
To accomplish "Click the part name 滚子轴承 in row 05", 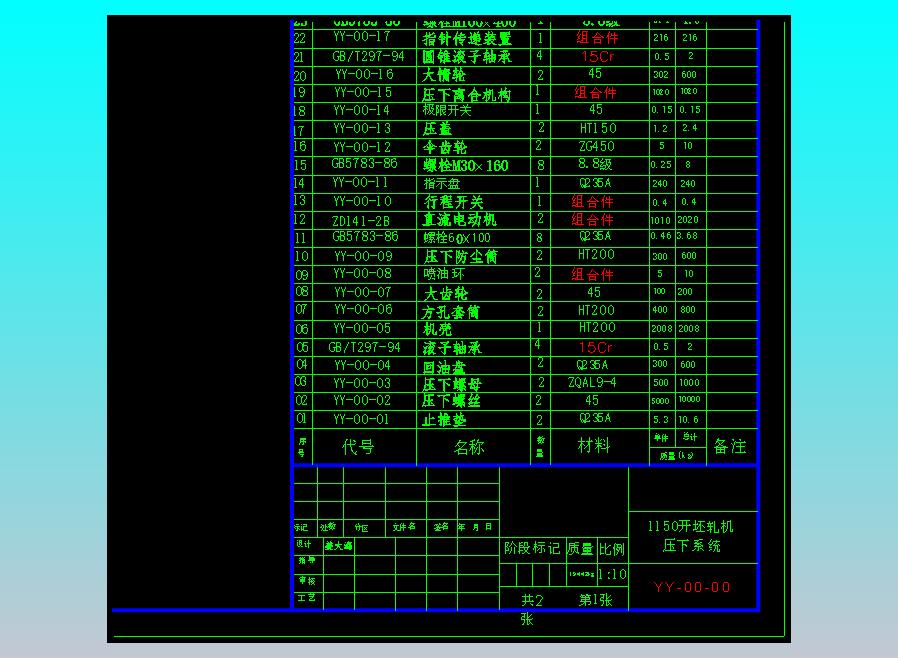I will (452, 348).
